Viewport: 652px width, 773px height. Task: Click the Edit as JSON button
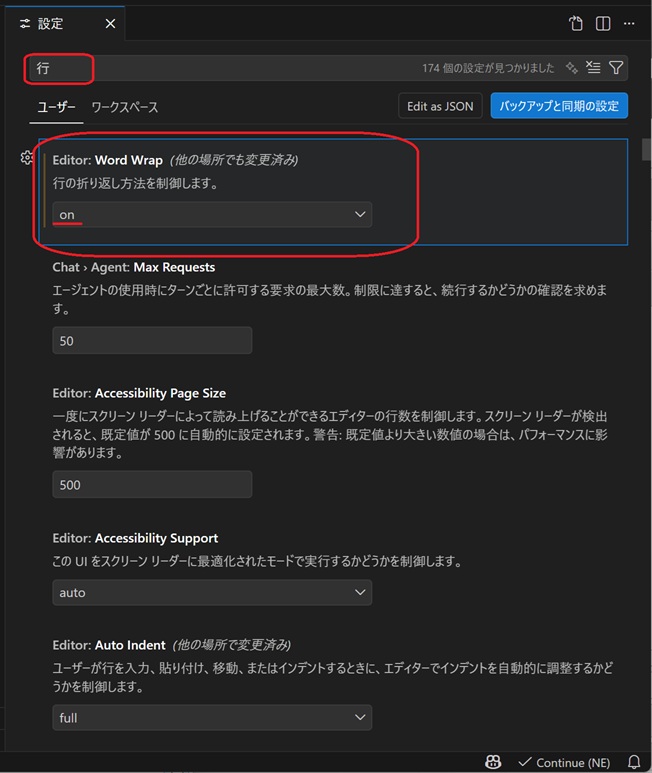coord(440,106)
